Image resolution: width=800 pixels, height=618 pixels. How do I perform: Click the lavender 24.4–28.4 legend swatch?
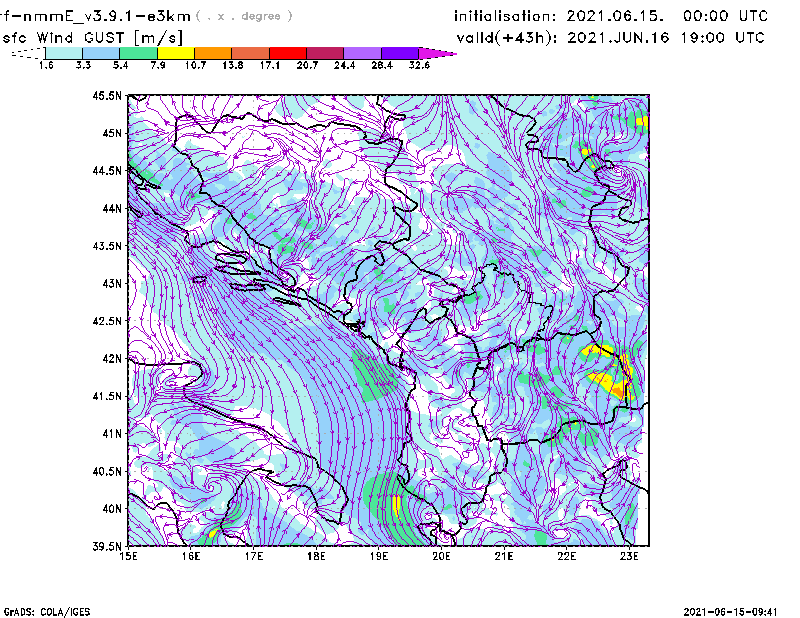coord(362,53)
